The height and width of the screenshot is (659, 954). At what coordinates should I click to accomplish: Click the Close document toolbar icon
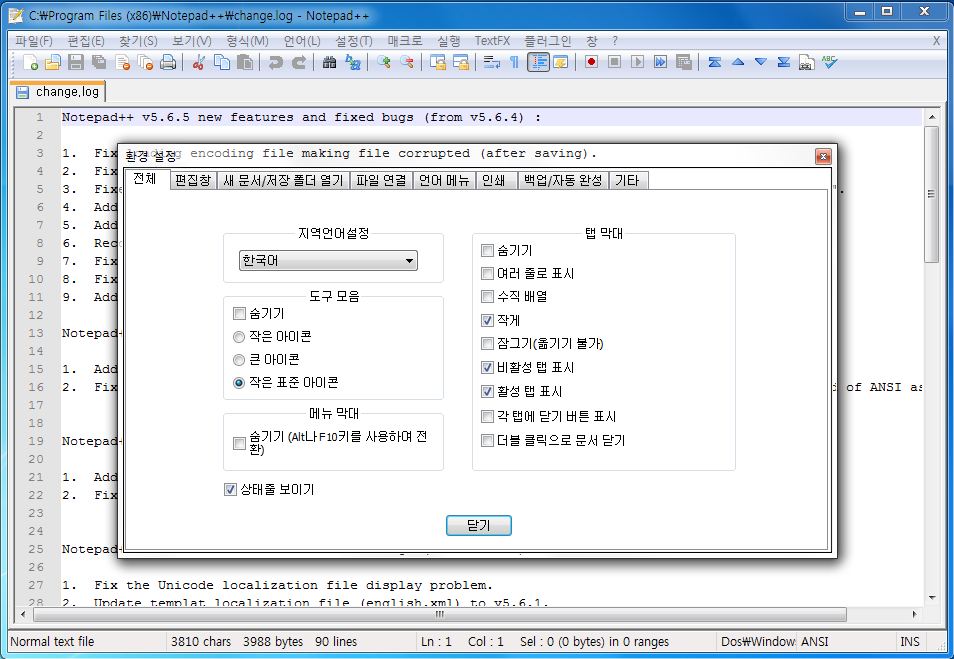122,62
